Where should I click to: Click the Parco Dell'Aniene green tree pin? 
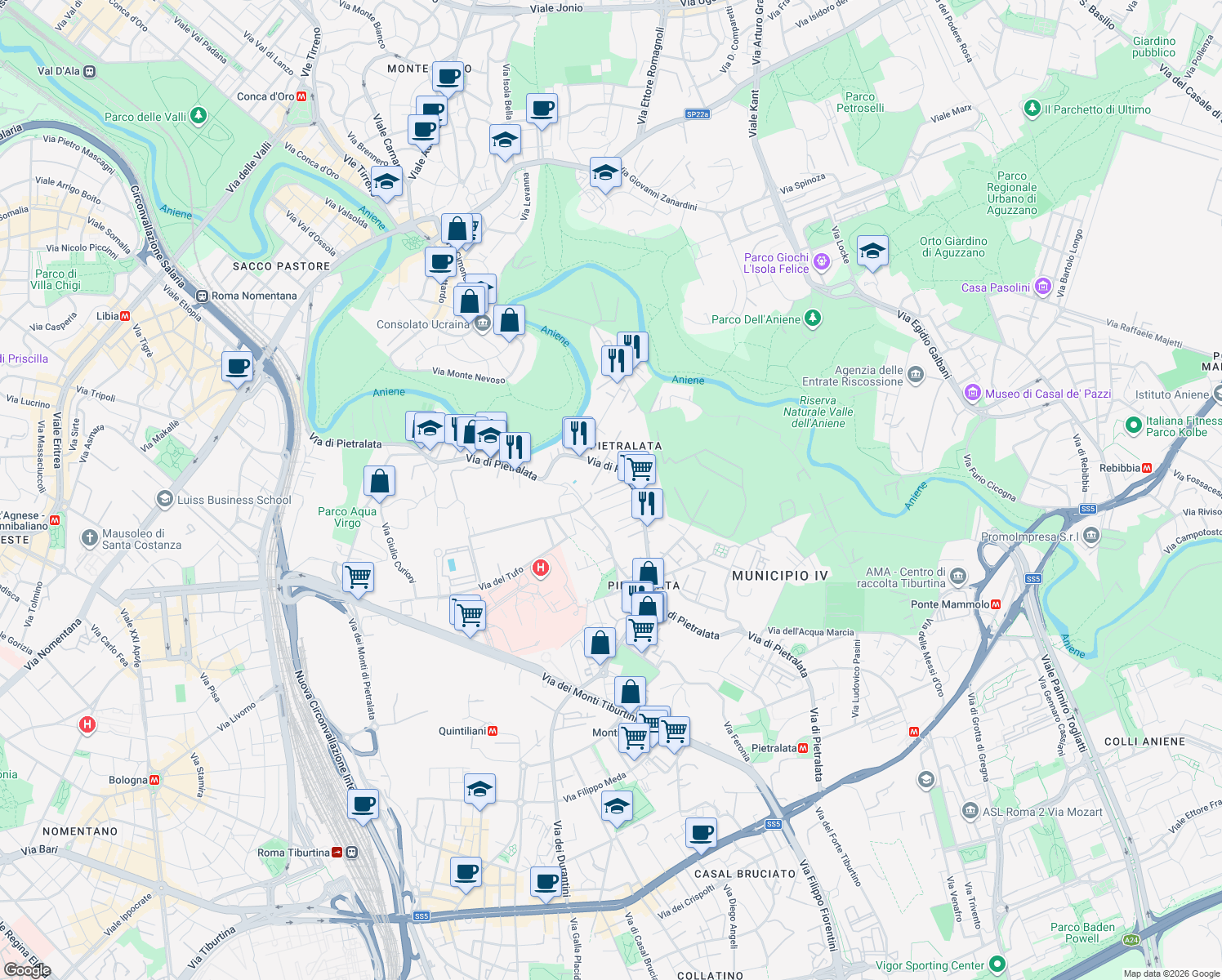[812, 318]
